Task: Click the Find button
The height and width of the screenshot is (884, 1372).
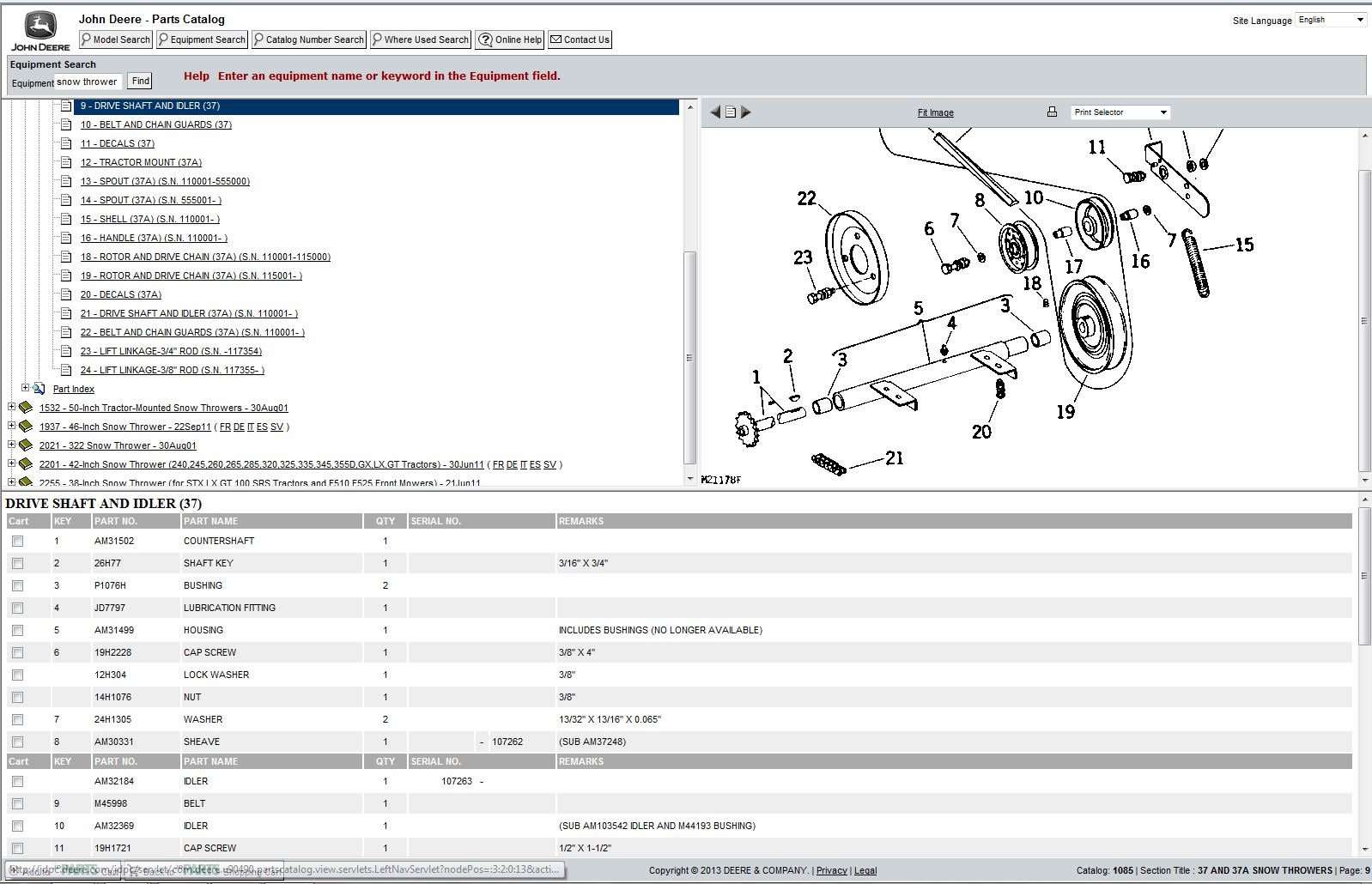Action: pyautogui.click(x=141, y=81)
